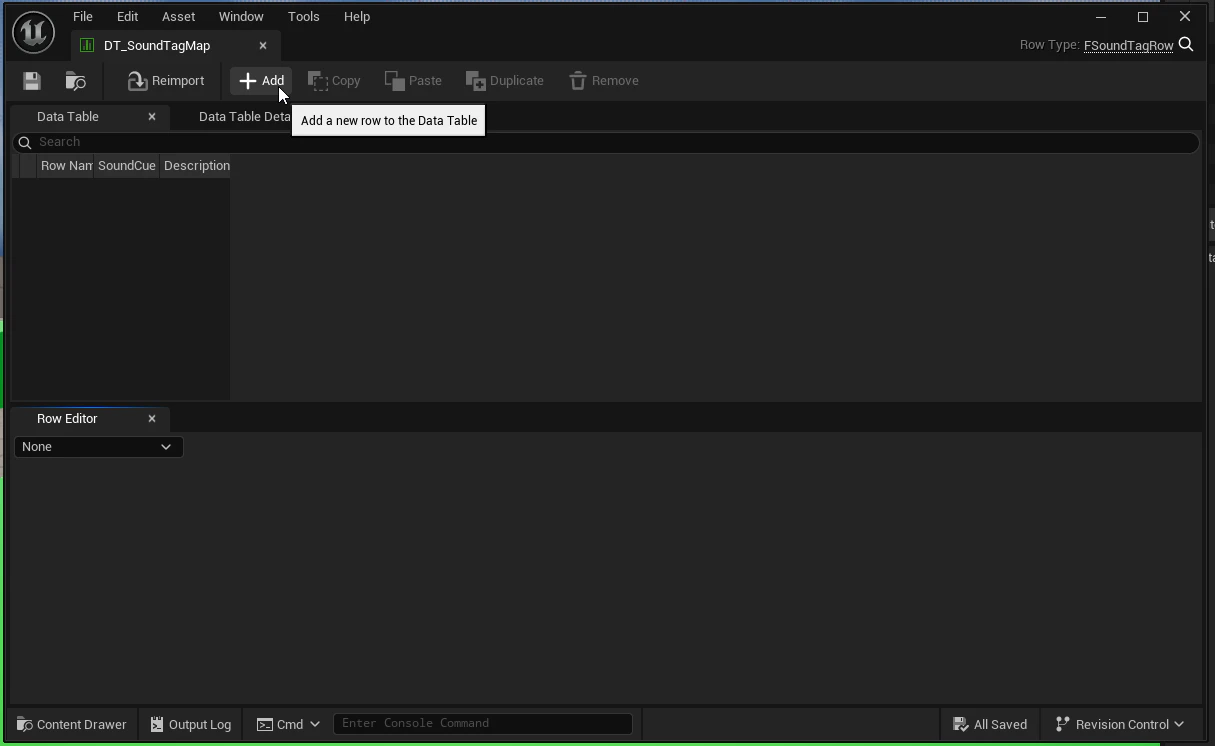The height and width of the screenshot is (746, 1215).
Task: Close the DT_SoundTagMap tab
Action: click(x=263, y=46)
